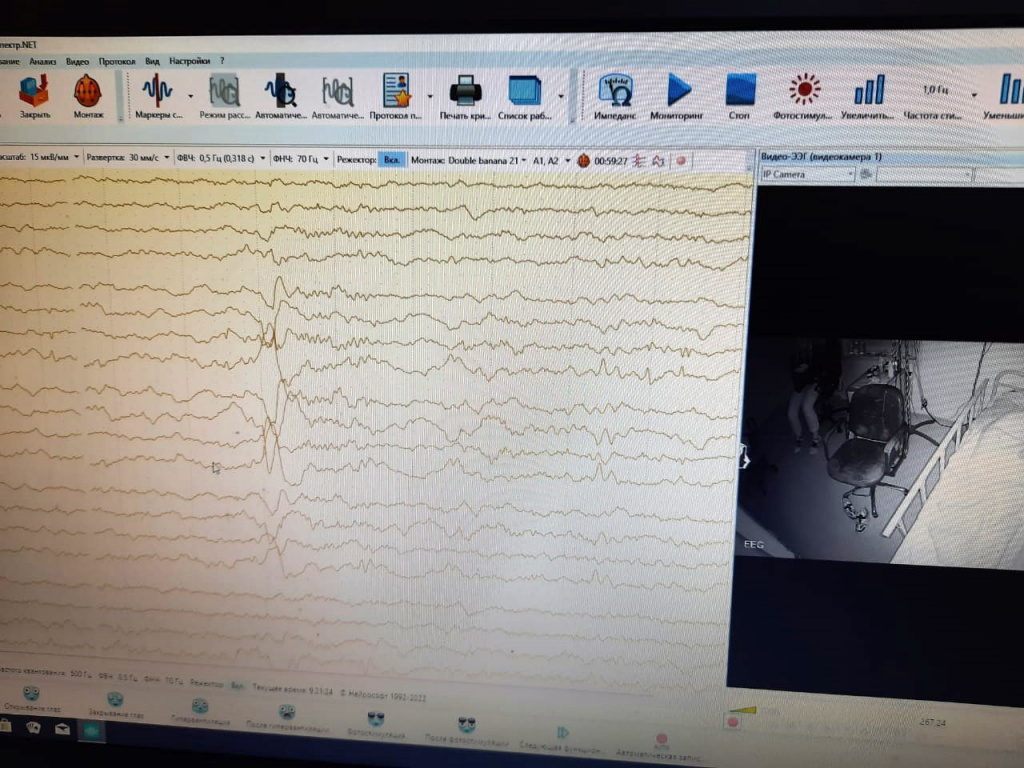Toggle the Режектор Вкл. notch filter button
This screenshot has width=1024, height=768.
(x=392, y=159)
